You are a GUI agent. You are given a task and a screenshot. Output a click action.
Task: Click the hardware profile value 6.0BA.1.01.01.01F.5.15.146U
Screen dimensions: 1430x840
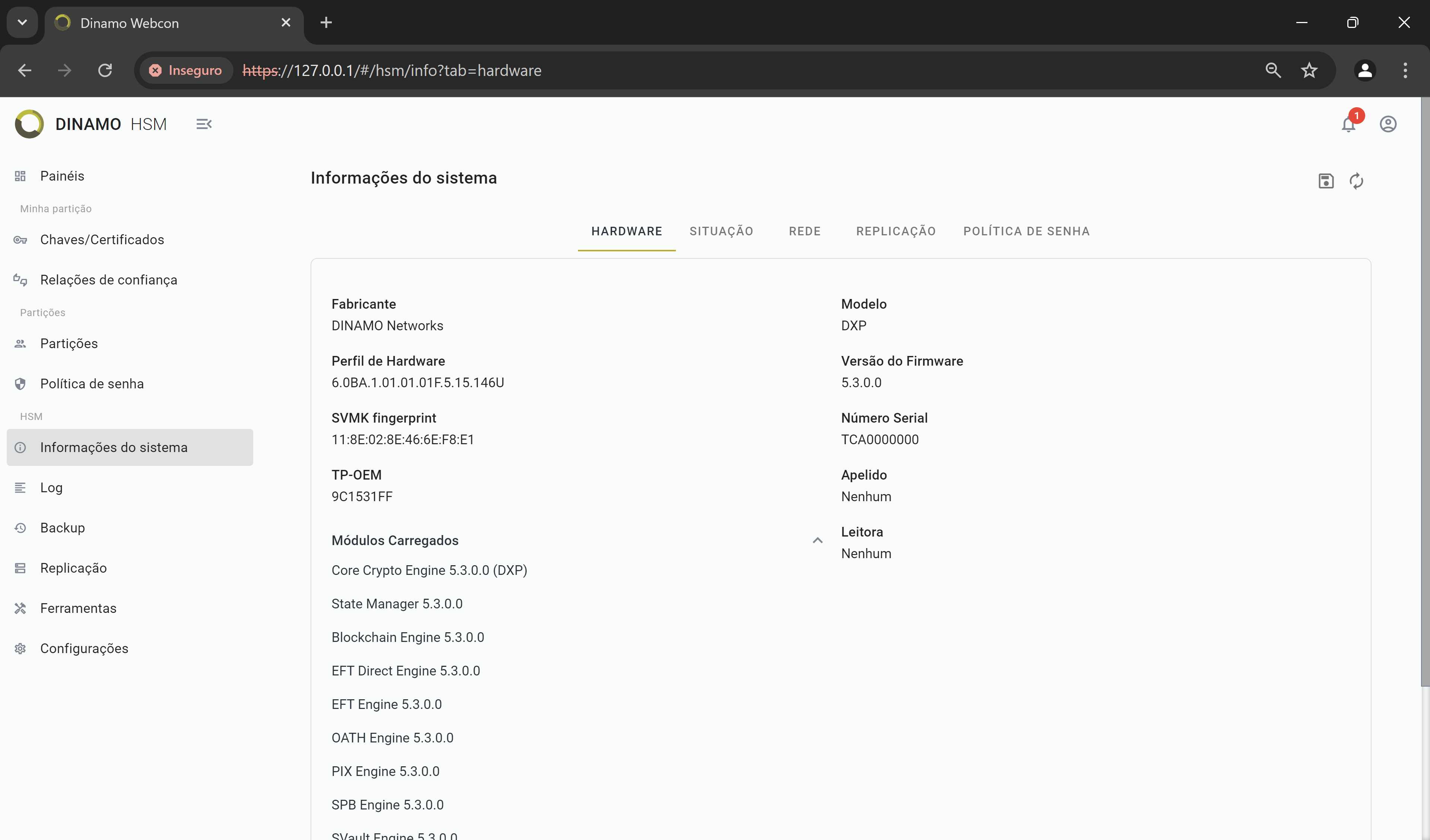tap(418, 382)
